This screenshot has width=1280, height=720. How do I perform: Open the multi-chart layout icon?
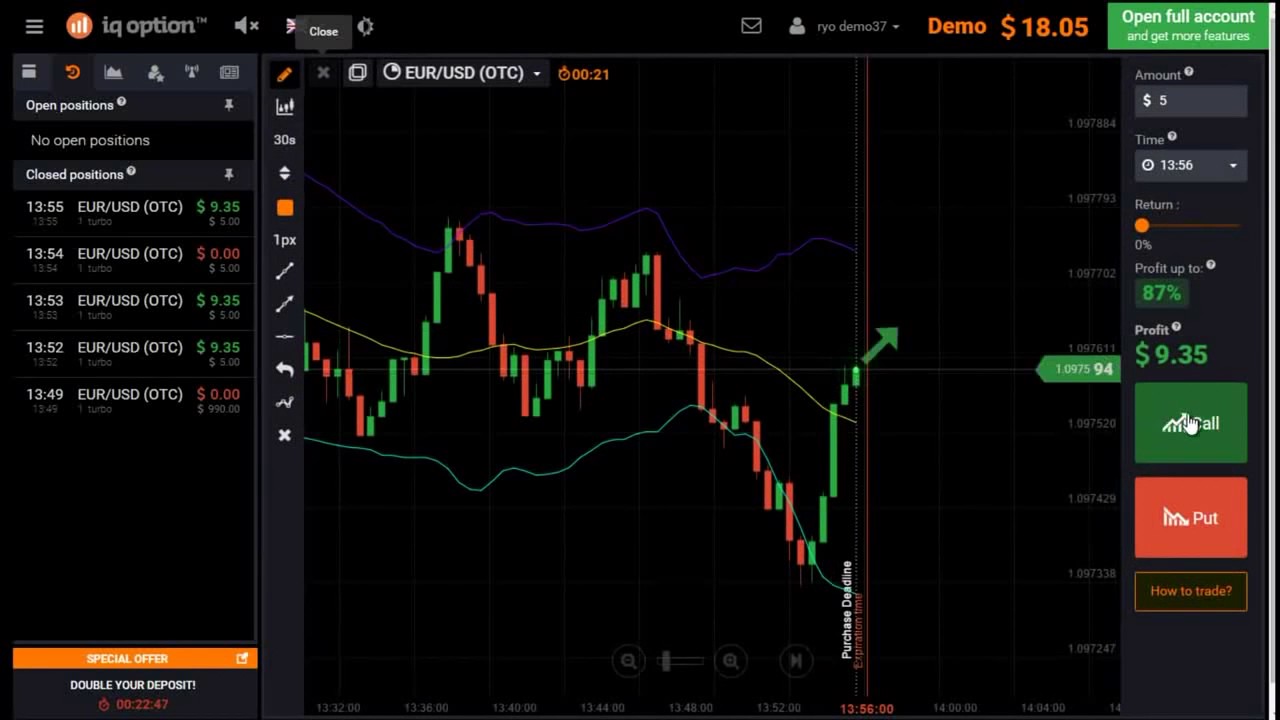357,72
